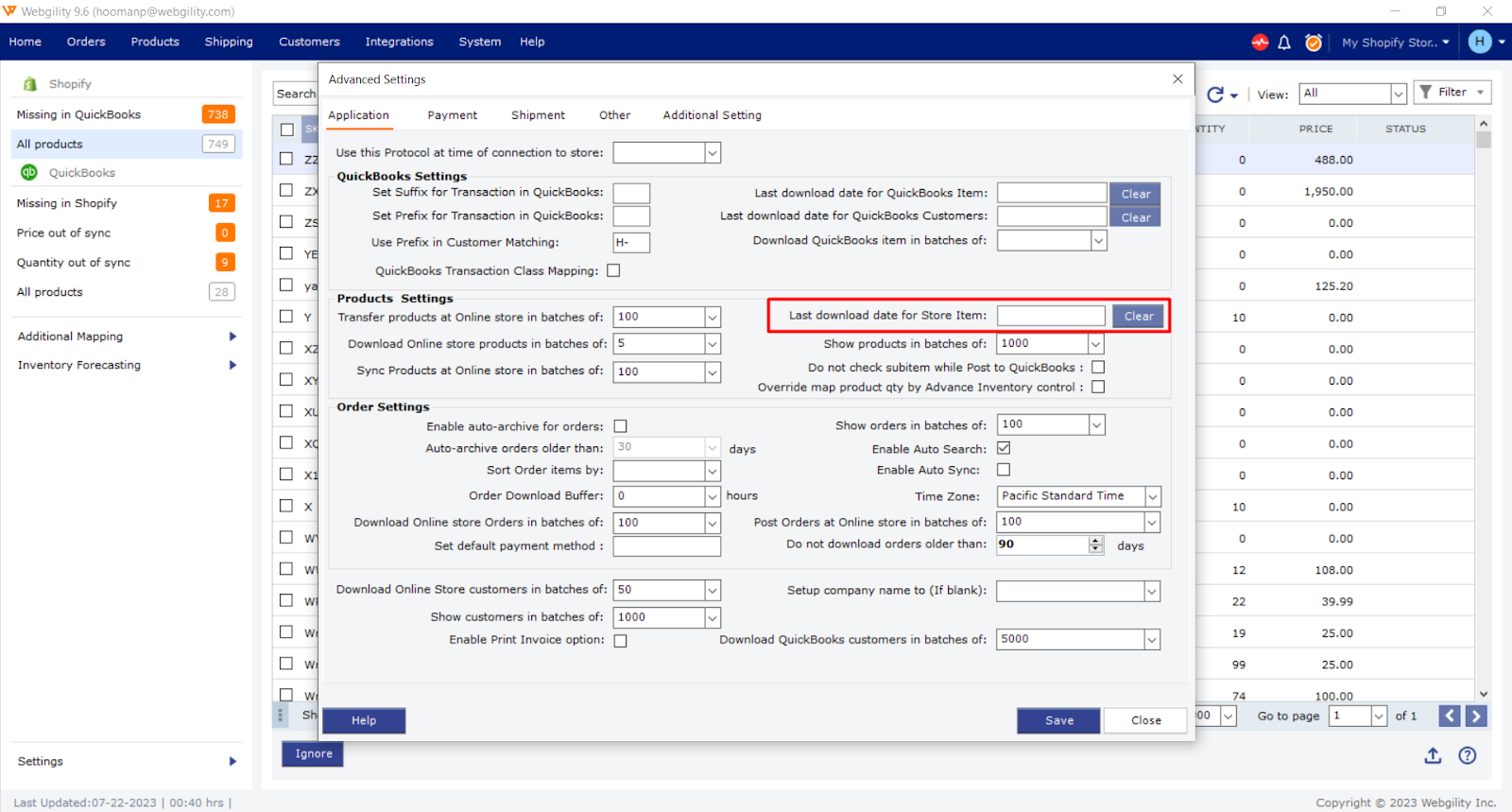Check Enable Auto Sync checkbox
1512x812 pixels.
(x=1004, y=470)
